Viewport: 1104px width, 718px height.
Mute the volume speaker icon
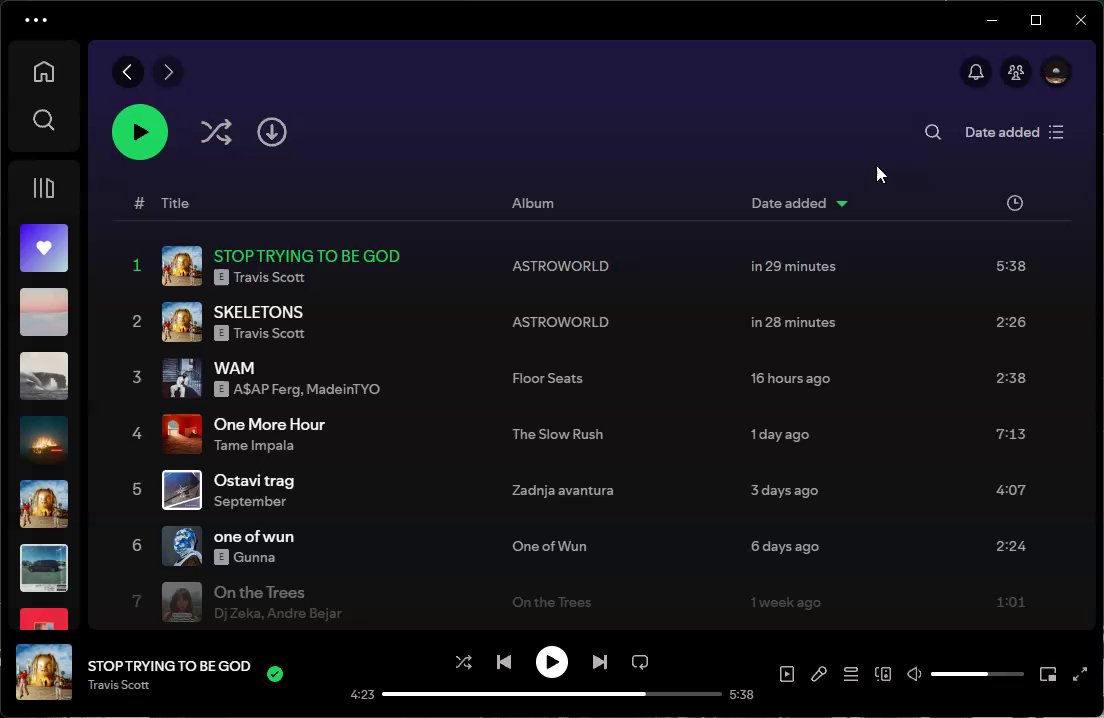tap(914, 674)
